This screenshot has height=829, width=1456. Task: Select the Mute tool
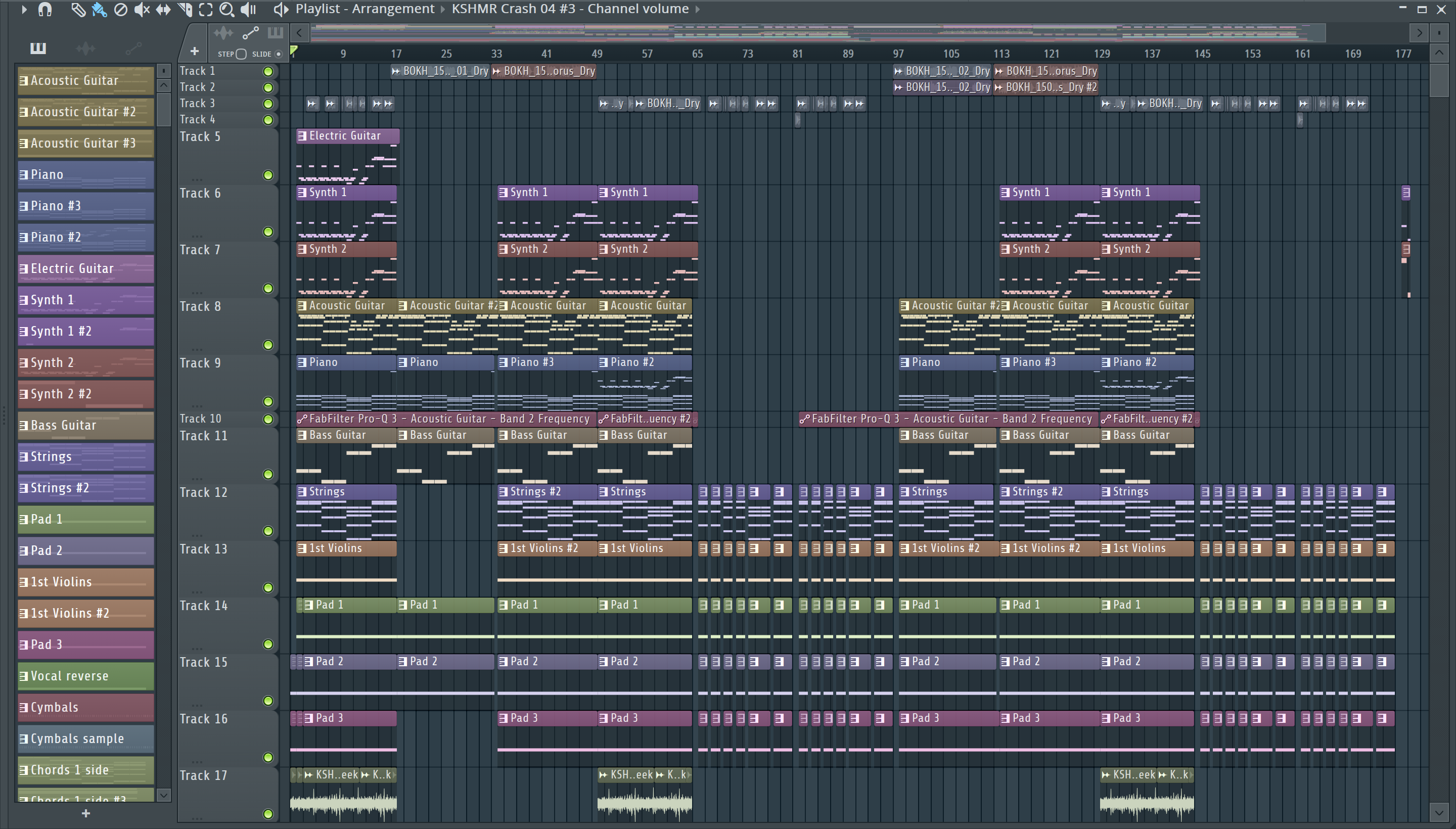[142, 9]
